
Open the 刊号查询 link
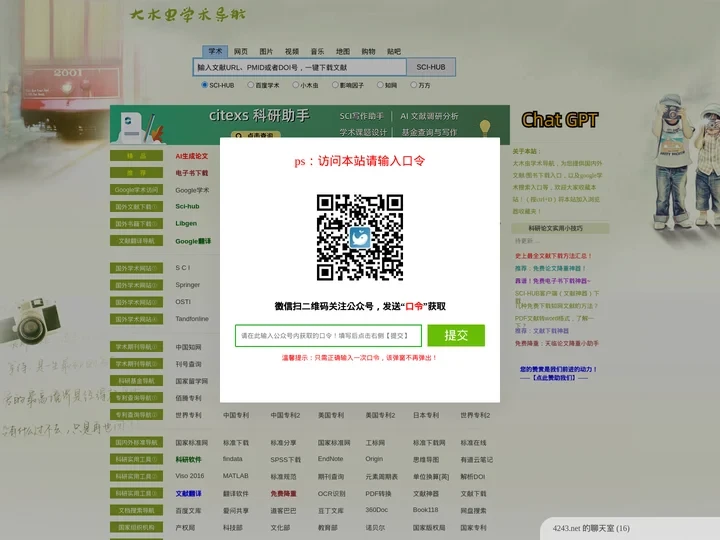point(188,364)
